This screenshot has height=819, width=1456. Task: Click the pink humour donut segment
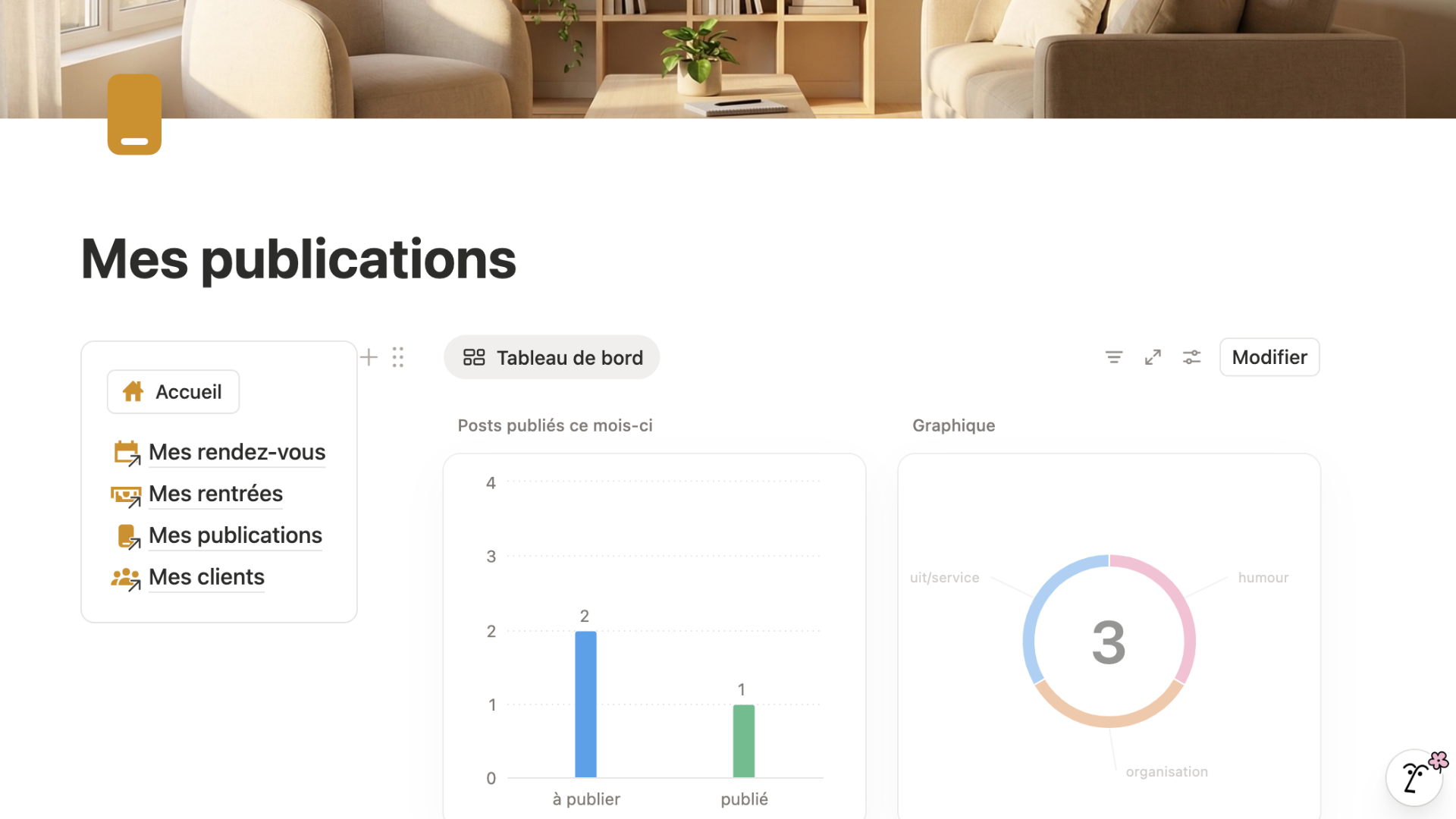point(1178,602)
